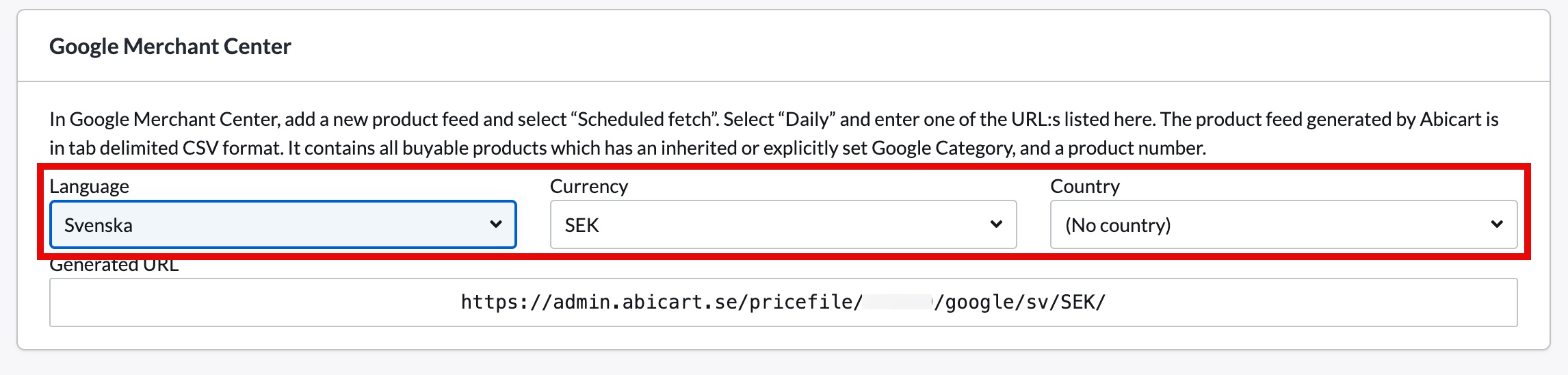Click the Language field label
The image size is (1568, 375).
click(89, 186)
